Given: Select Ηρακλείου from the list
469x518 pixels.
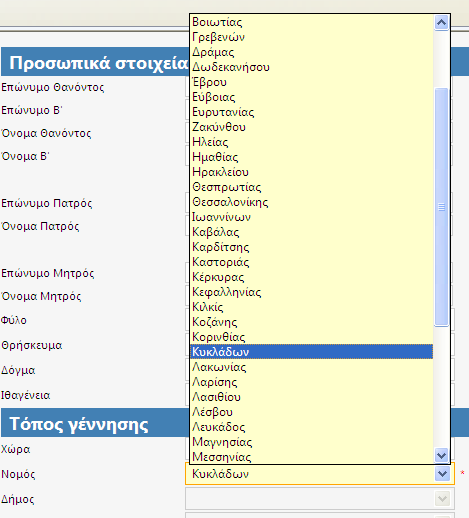Looking at the screenshot, I should [312, 172].
